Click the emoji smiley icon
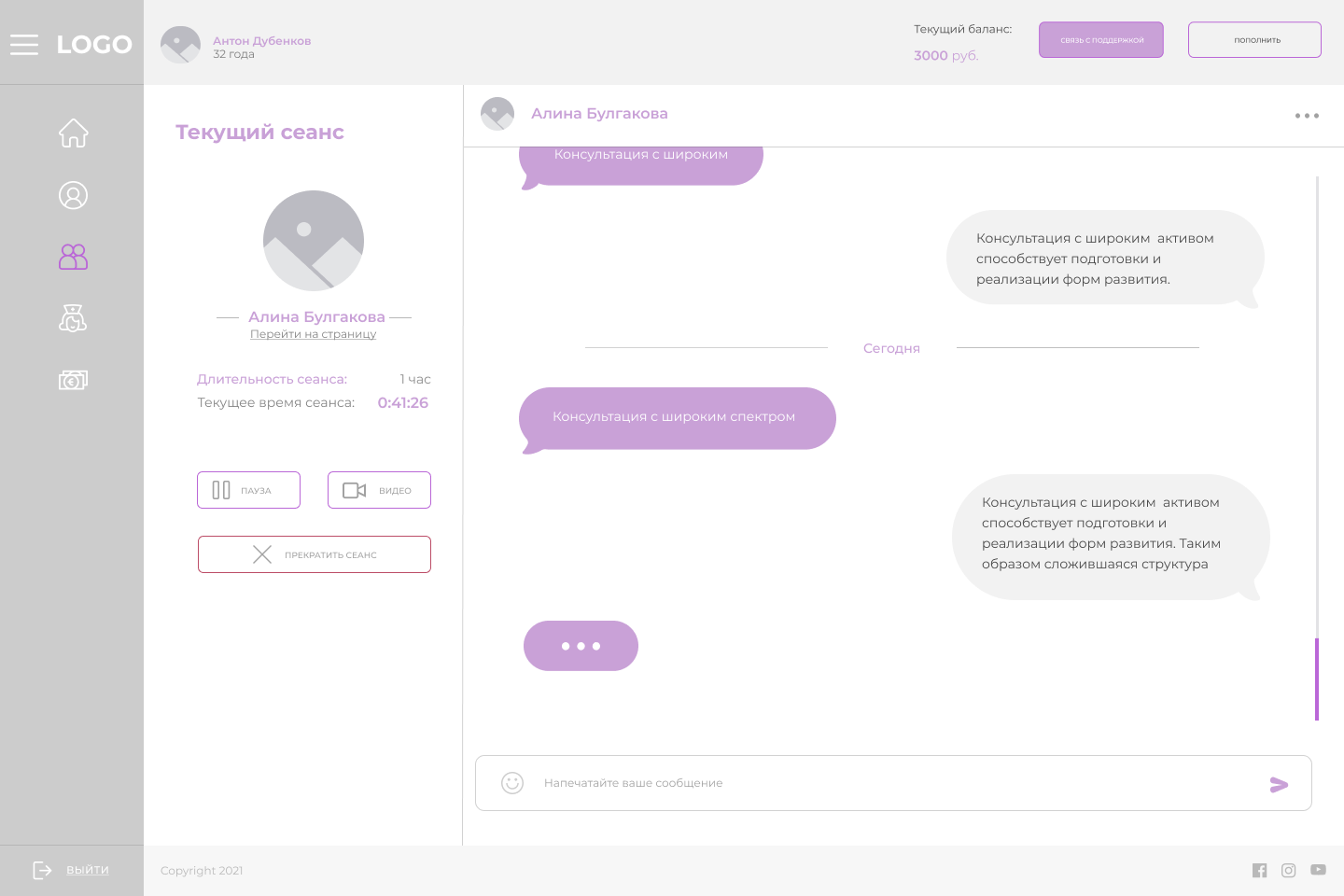 (x=512, y=783)
